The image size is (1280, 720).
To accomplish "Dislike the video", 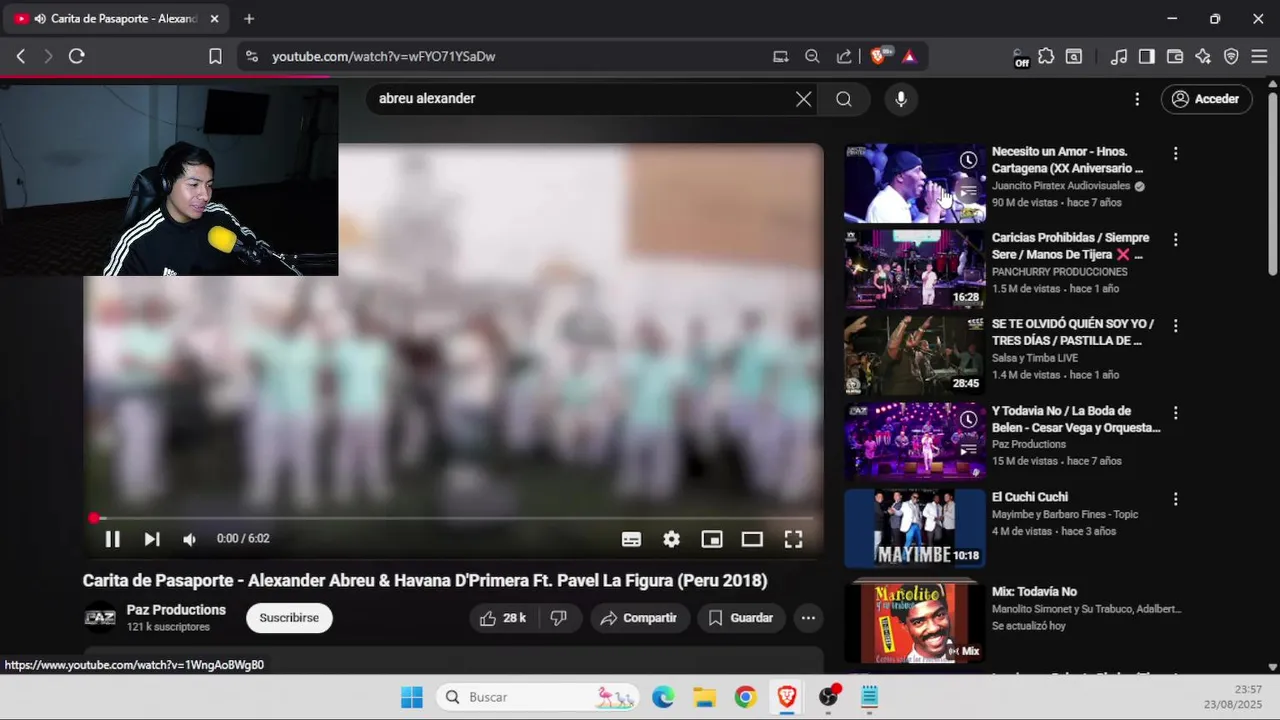I will click(559, 618).
